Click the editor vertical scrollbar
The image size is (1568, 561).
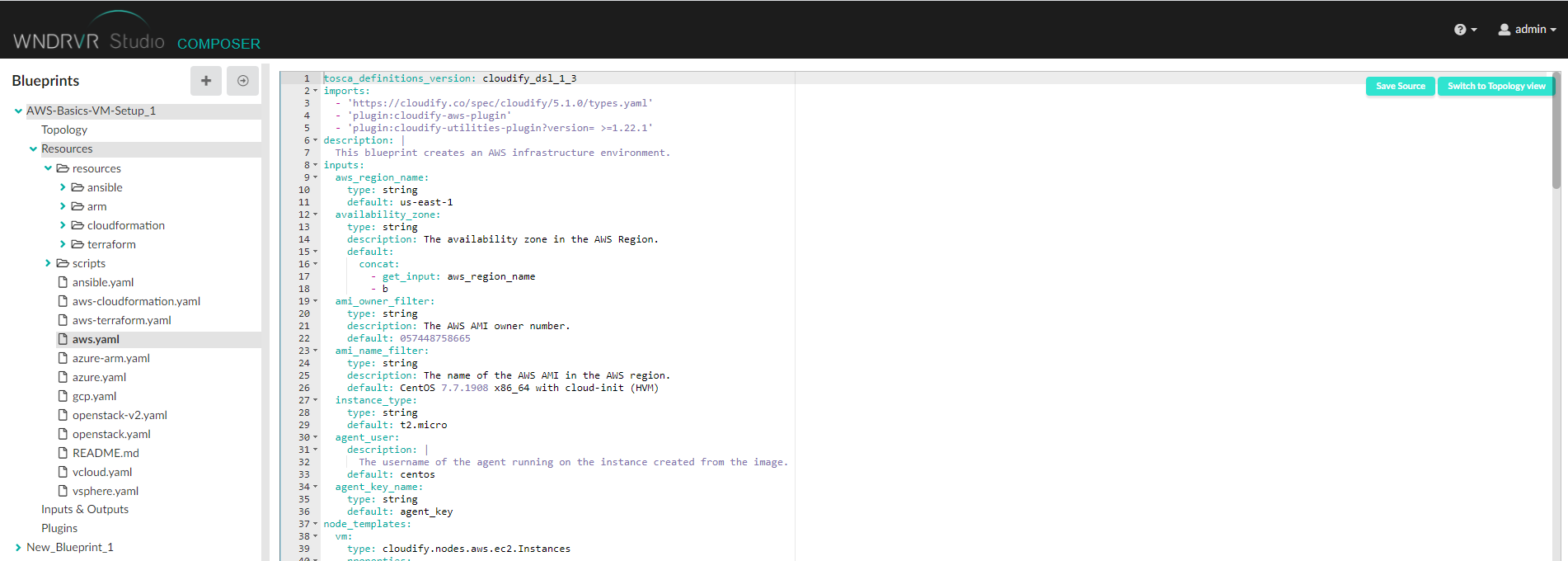coord(1556,132)
